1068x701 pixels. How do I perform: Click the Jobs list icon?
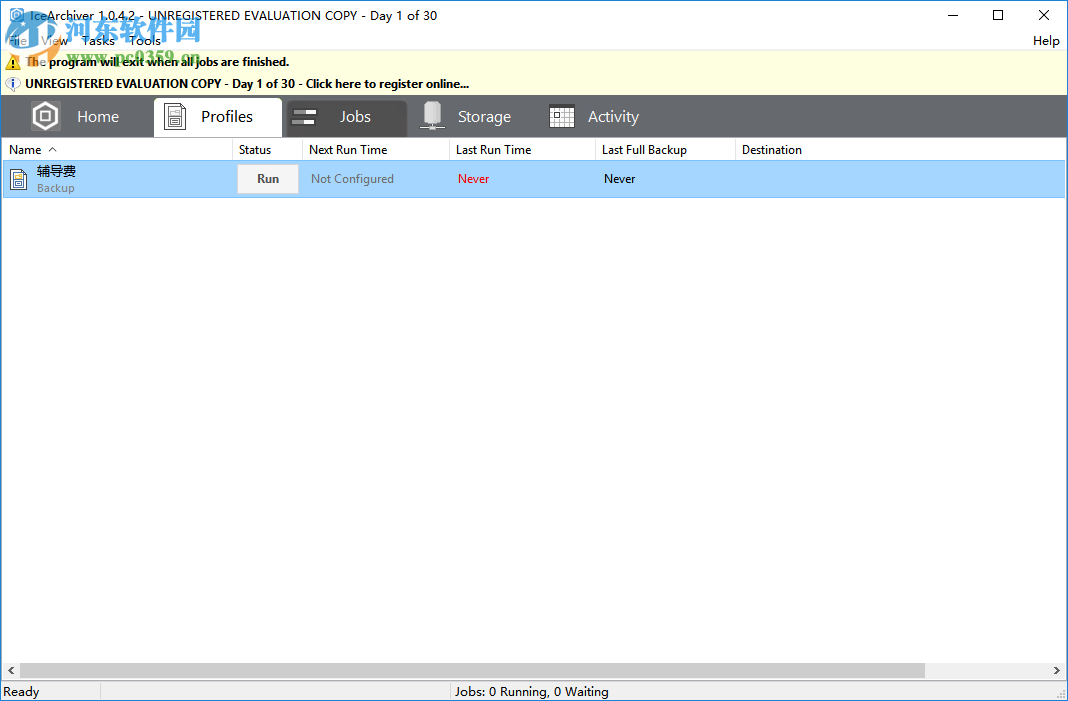(x=304, y=117)
